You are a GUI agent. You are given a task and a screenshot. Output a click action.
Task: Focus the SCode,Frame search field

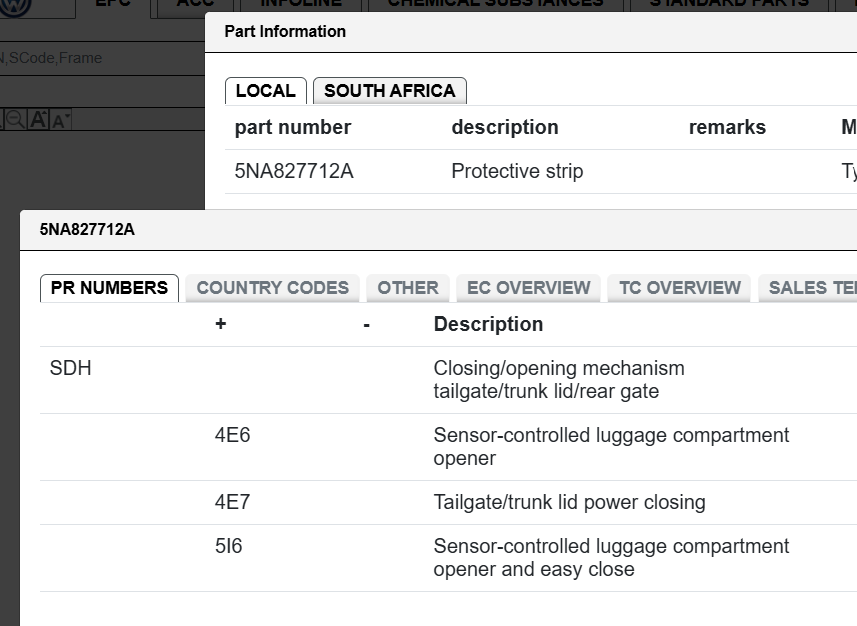(102, 58)
